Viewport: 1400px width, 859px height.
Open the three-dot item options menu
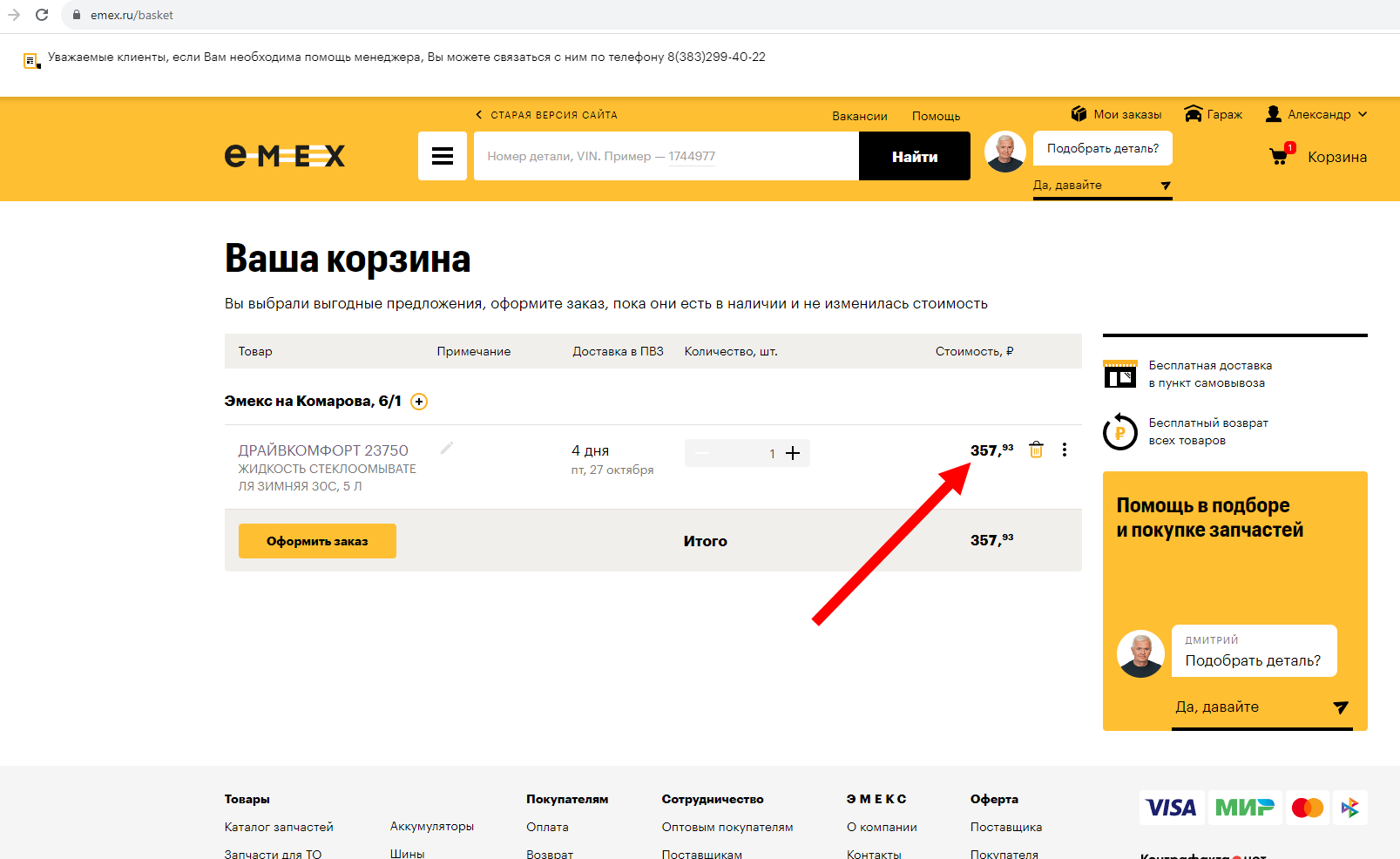tap(1064, 450)
